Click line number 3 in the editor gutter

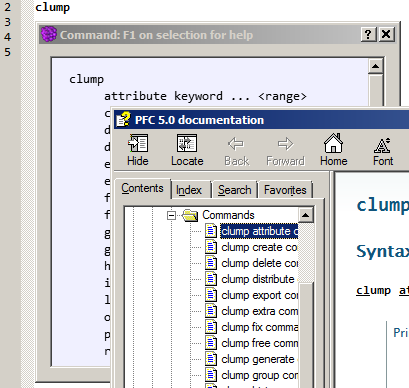7,22
